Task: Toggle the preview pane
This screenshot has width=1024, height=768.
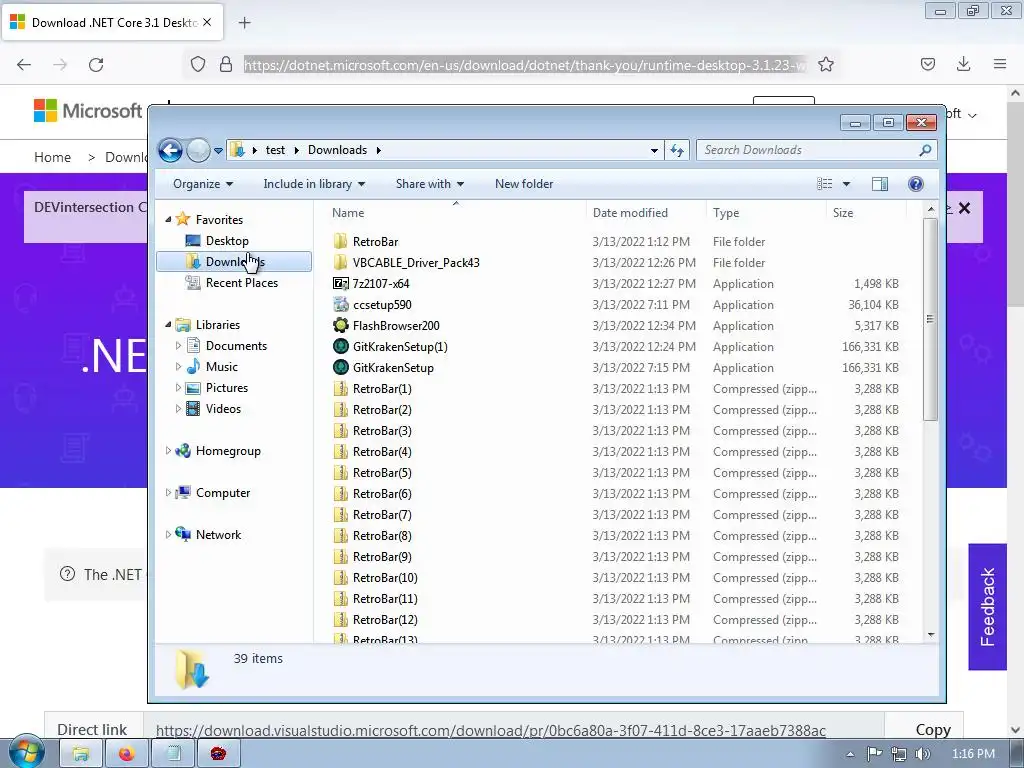Action: [x=880, y=184]
